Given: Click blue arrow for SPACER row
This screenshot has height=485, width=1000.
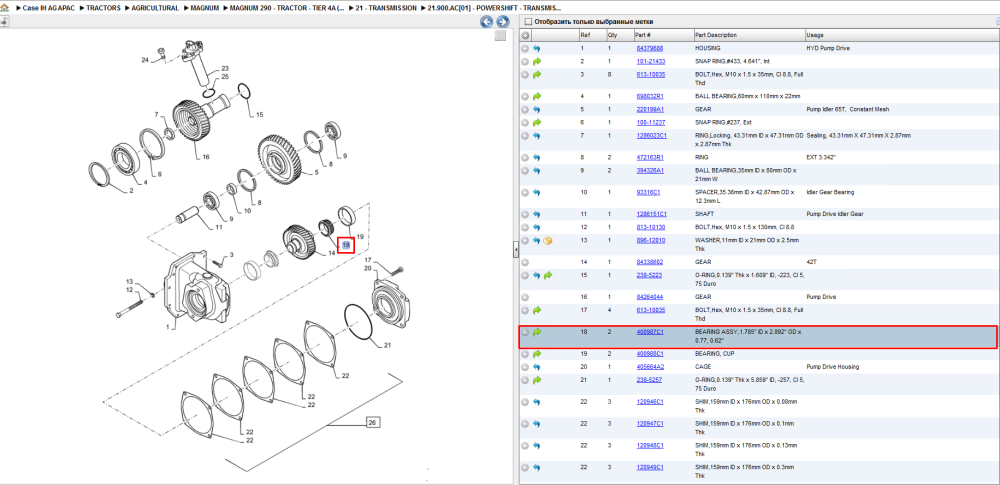Looking at the screenshot, I should (536, 192).
